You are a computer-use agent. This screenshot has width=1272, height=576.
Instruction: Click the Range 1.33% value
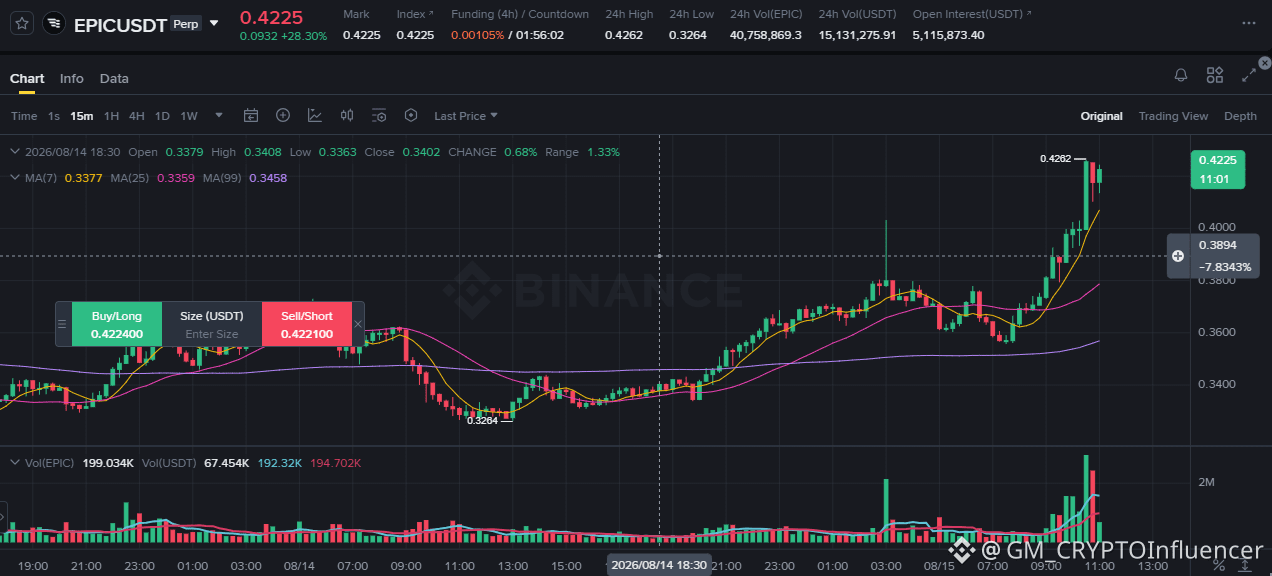[603, 152]
